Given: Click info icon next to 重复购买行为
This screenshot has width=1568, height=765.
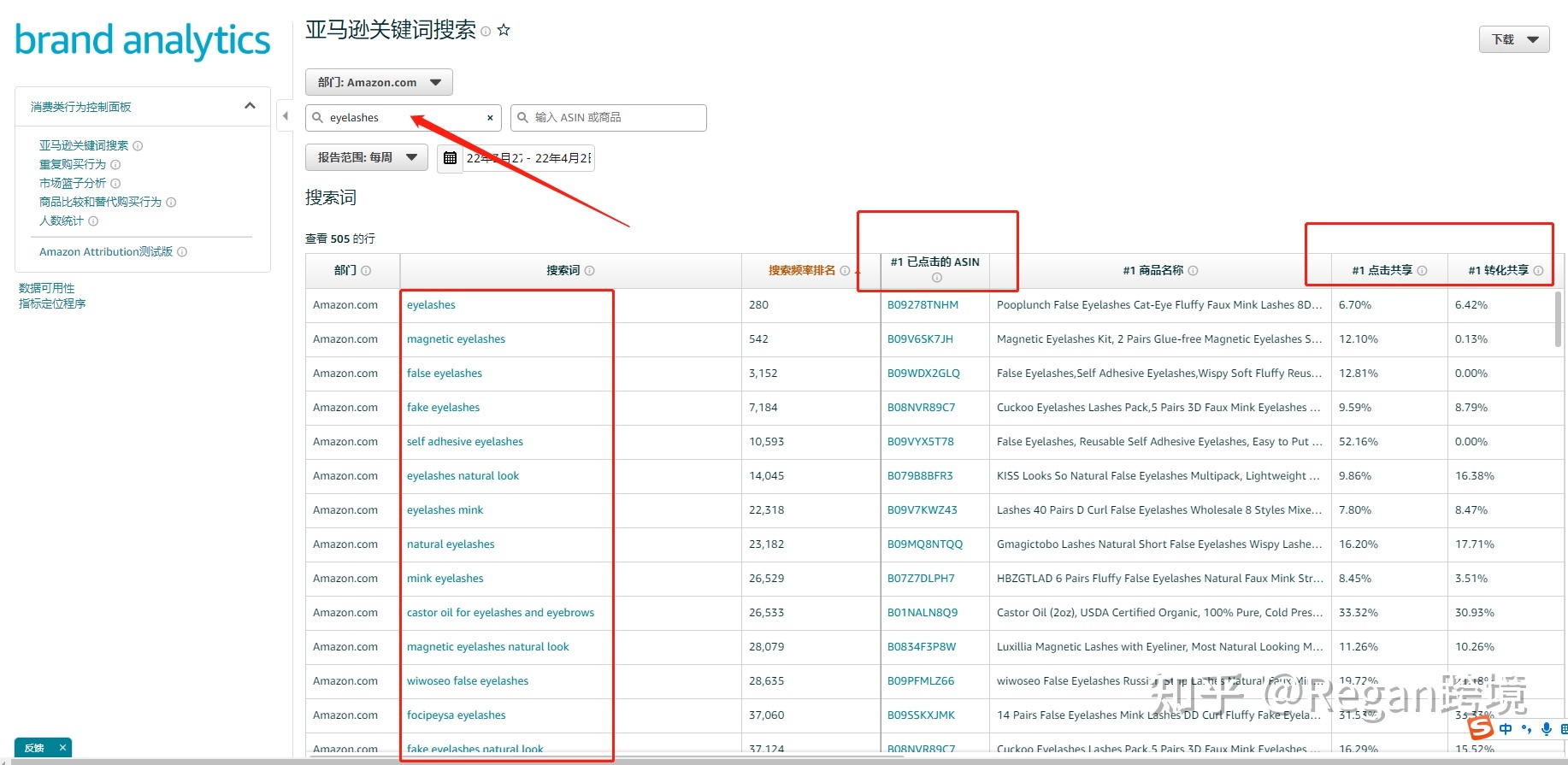Looking at the screenshot, I should coord(115,165).
